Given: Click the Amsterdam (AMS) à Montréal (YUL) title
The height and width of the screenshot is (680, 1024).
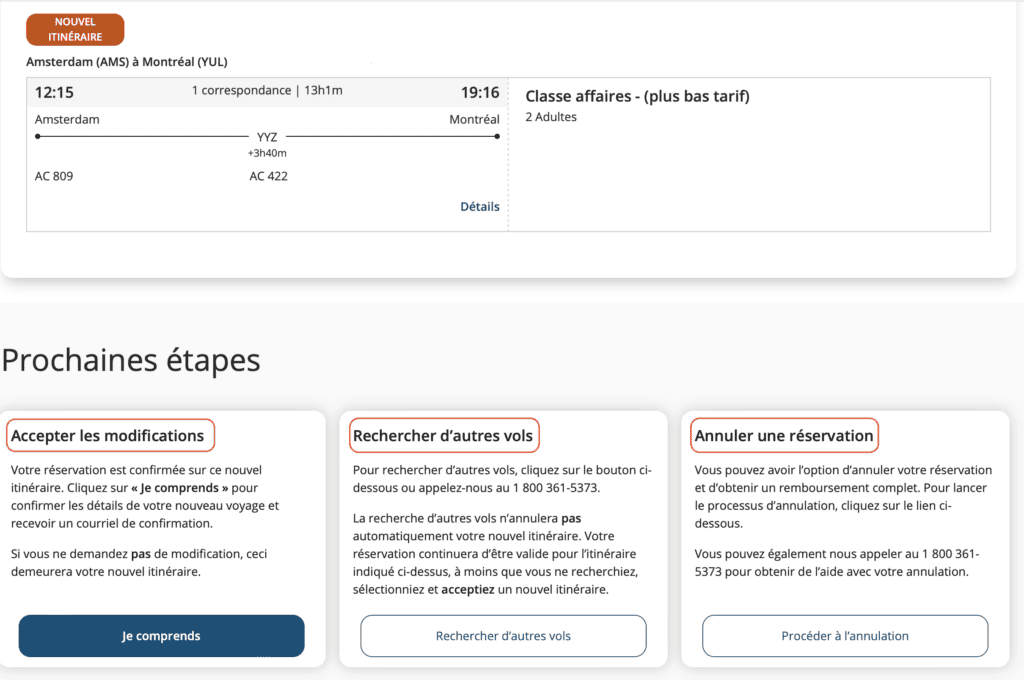Looking at the screenshot, I should (x=127, y=62).
